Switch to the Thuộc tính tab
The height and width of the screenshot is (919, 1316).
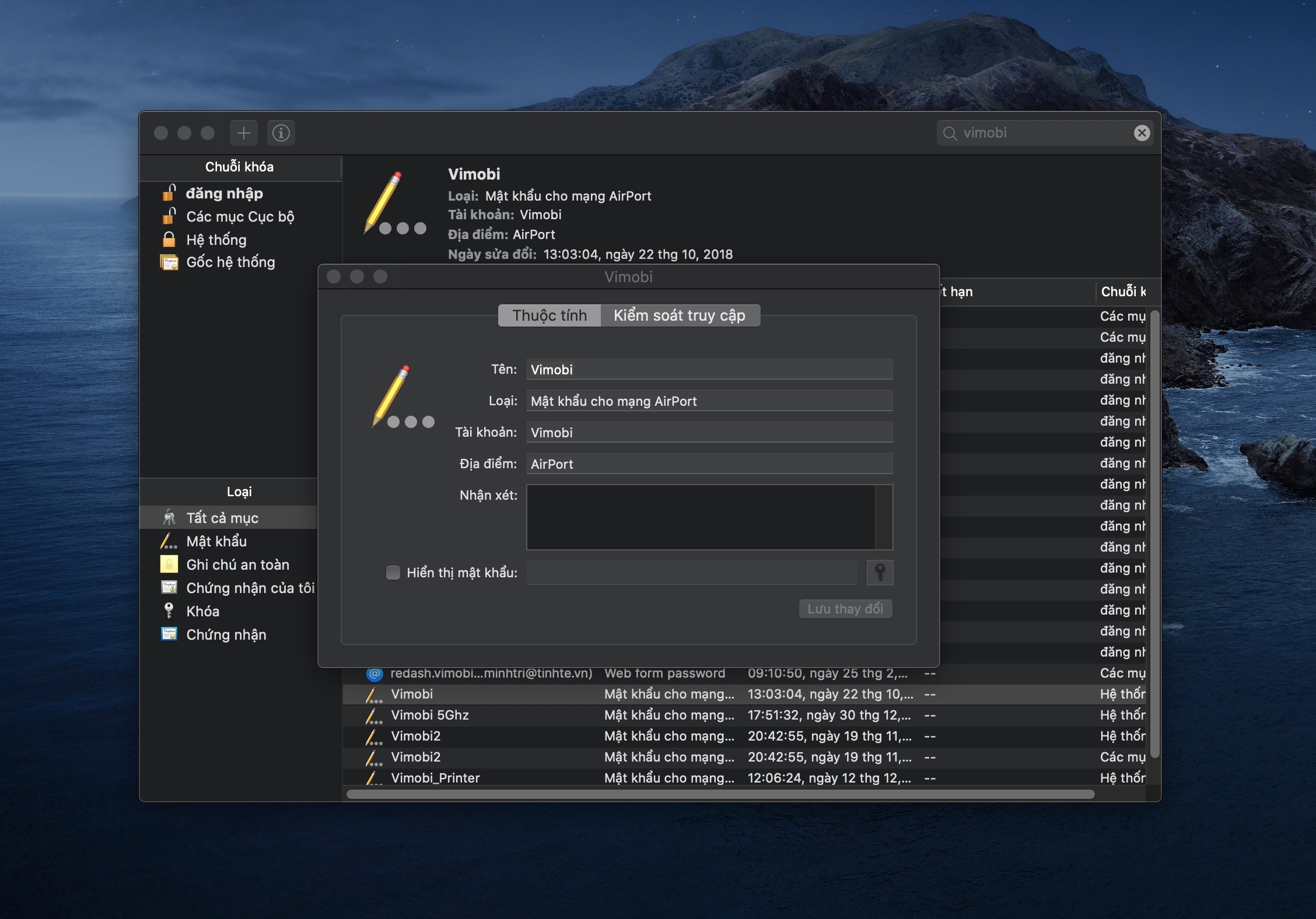pyautogui.click(x=549, y=315)
